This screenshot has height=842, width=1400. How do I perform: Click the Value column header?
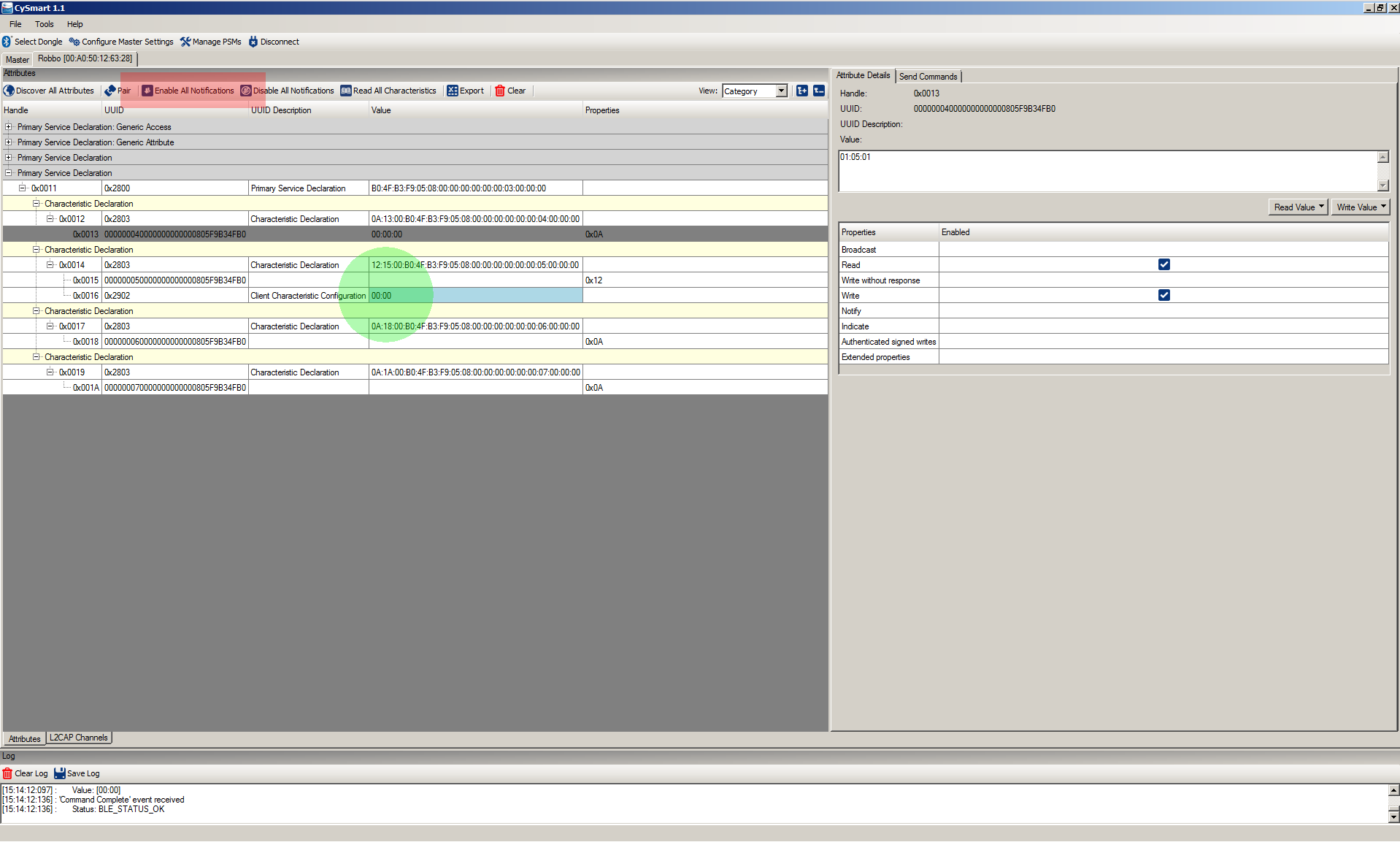click(475, 110)
